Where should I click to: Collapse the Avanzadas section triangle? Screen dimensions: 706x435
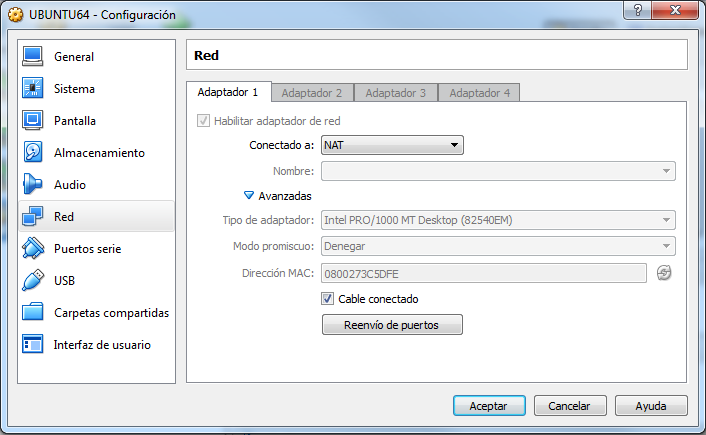[x=249, y=195]
